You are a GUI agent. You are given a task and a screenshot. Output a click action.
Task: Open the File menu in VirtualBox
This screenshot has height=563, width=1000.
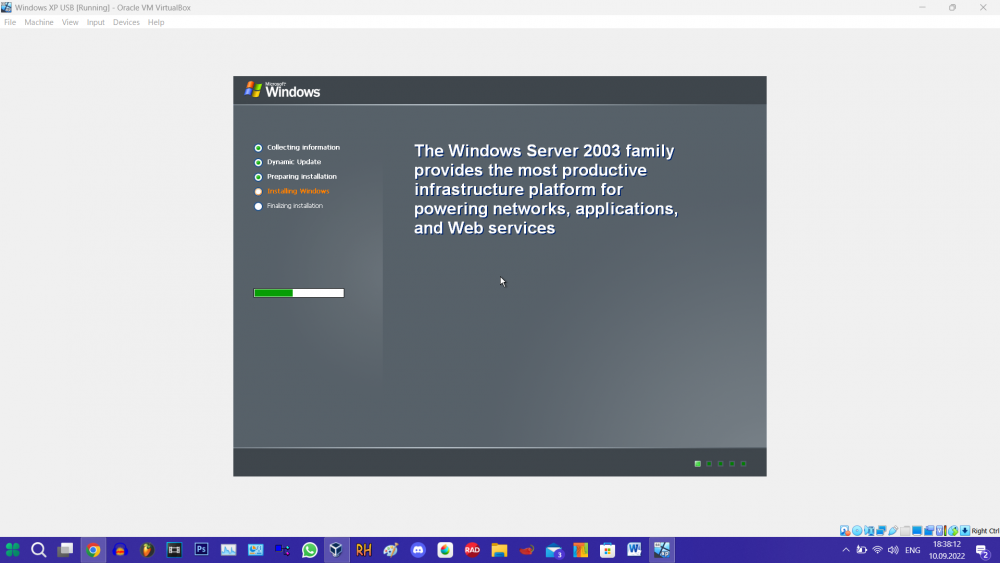click(x=10, y=22)
